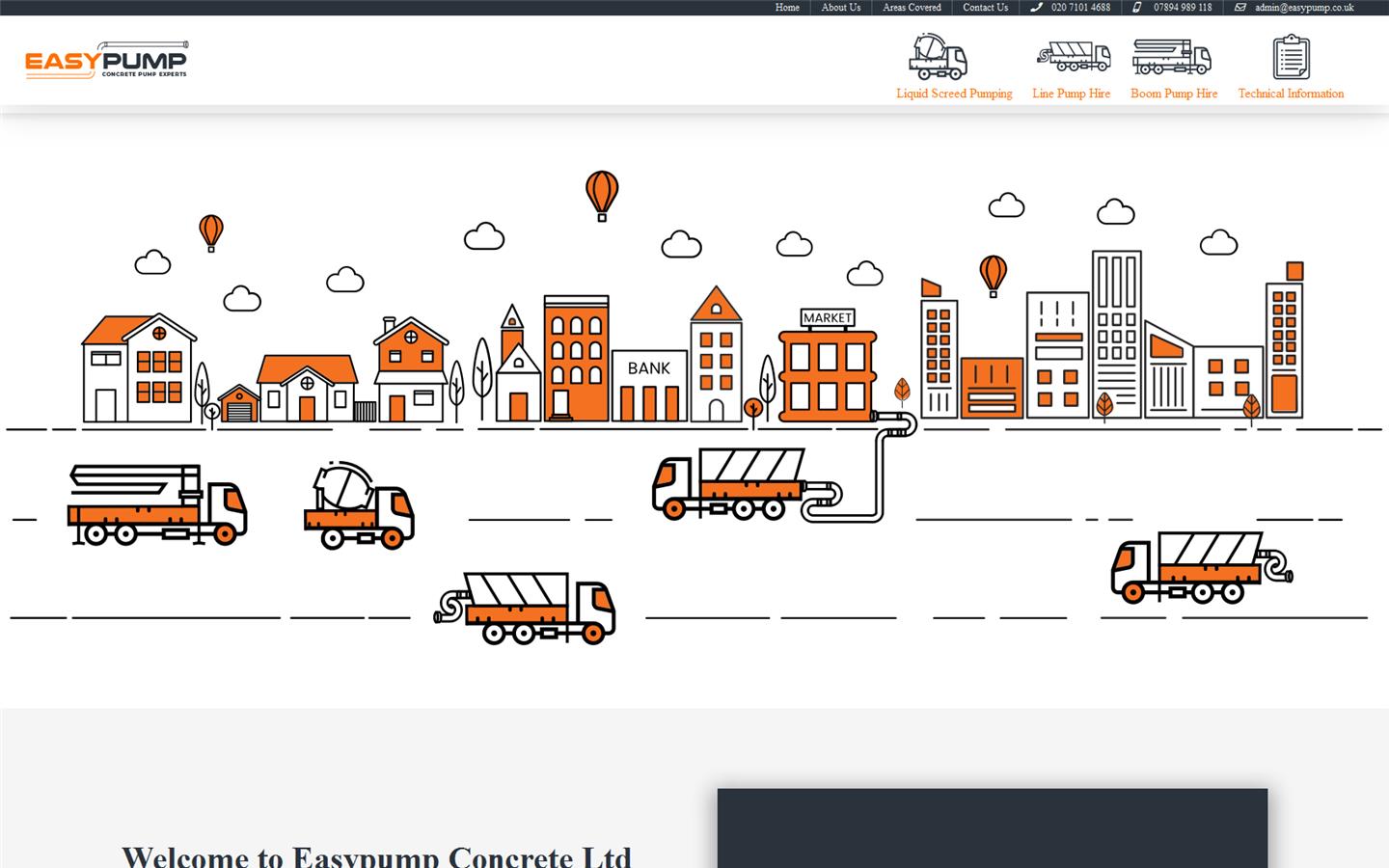Click the Line Pump Hire text link
The image size is (1389, 868).
tap(1072, 94)
